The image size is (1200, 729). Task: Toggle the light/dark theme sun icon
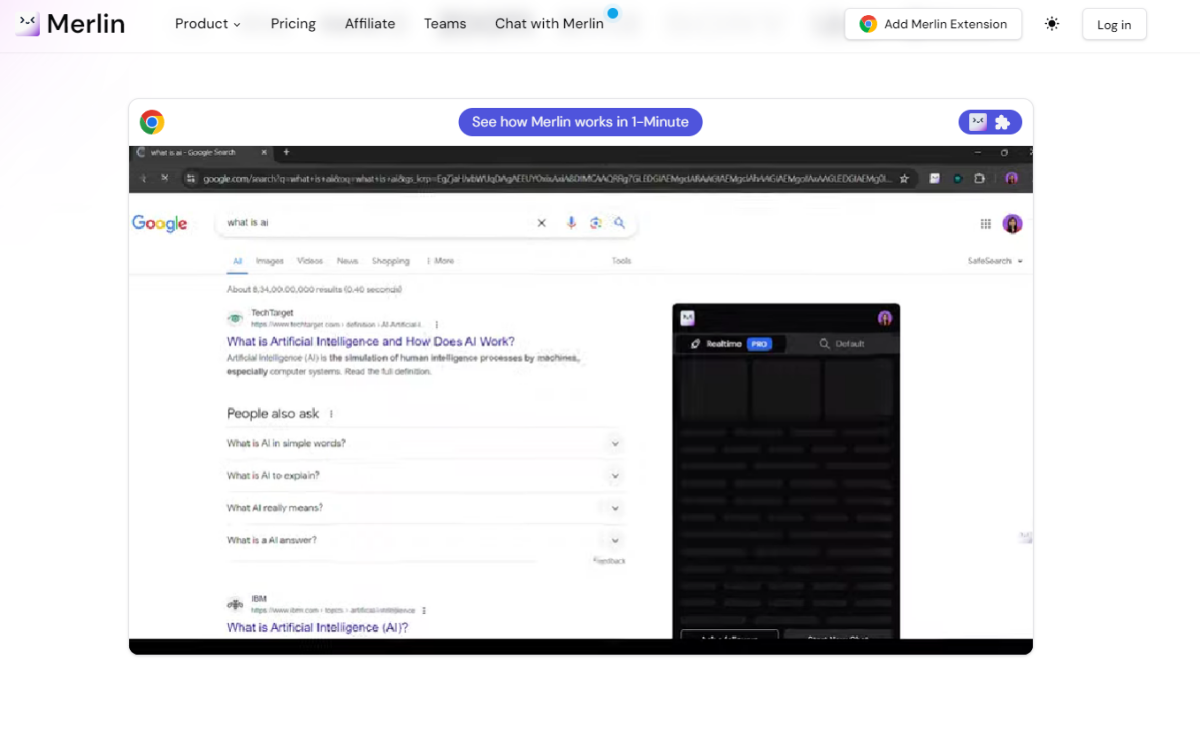(1052, 24)
